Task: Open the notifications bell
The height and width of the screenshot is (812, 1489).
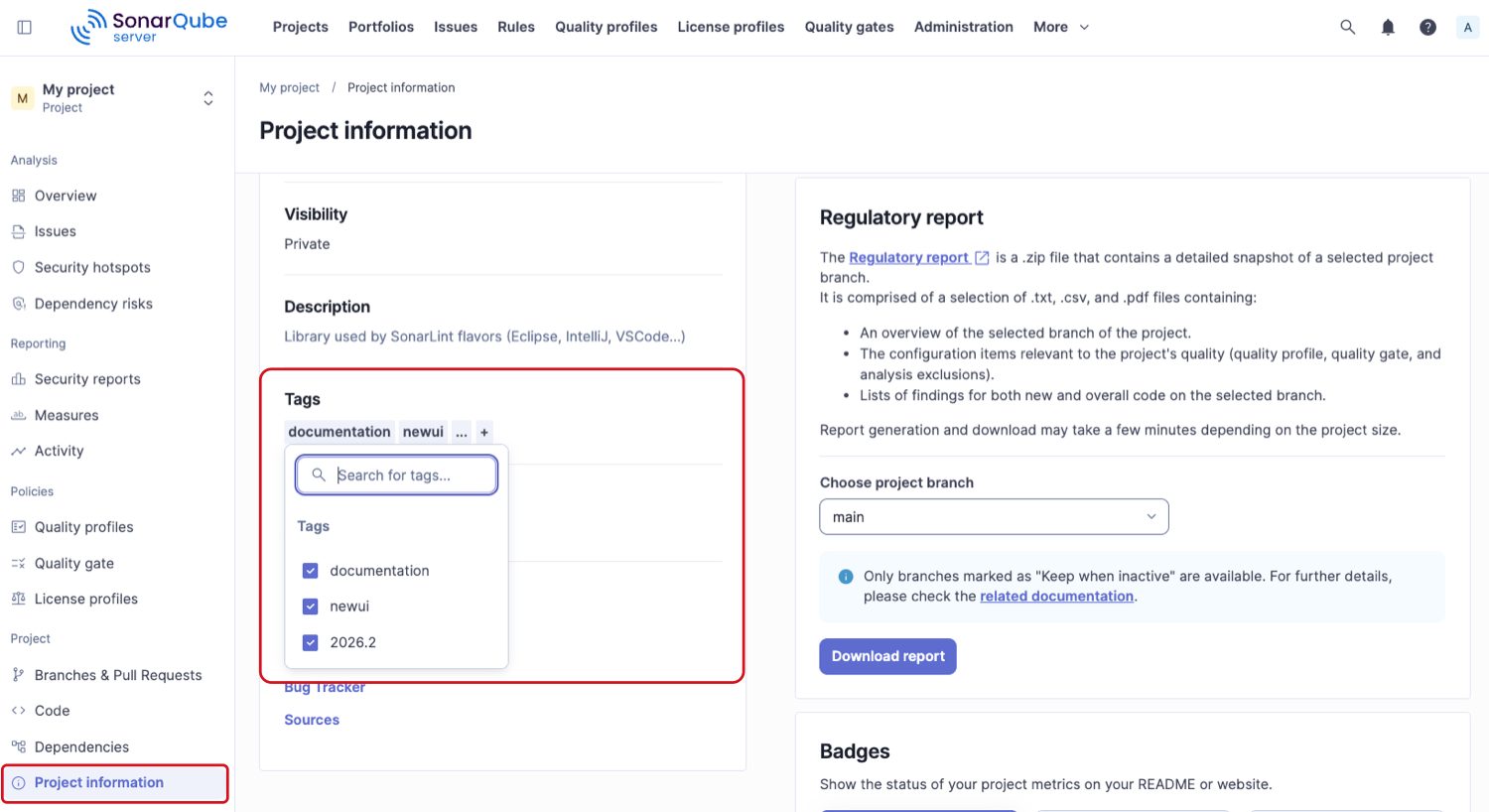Action: [1388, 27]
